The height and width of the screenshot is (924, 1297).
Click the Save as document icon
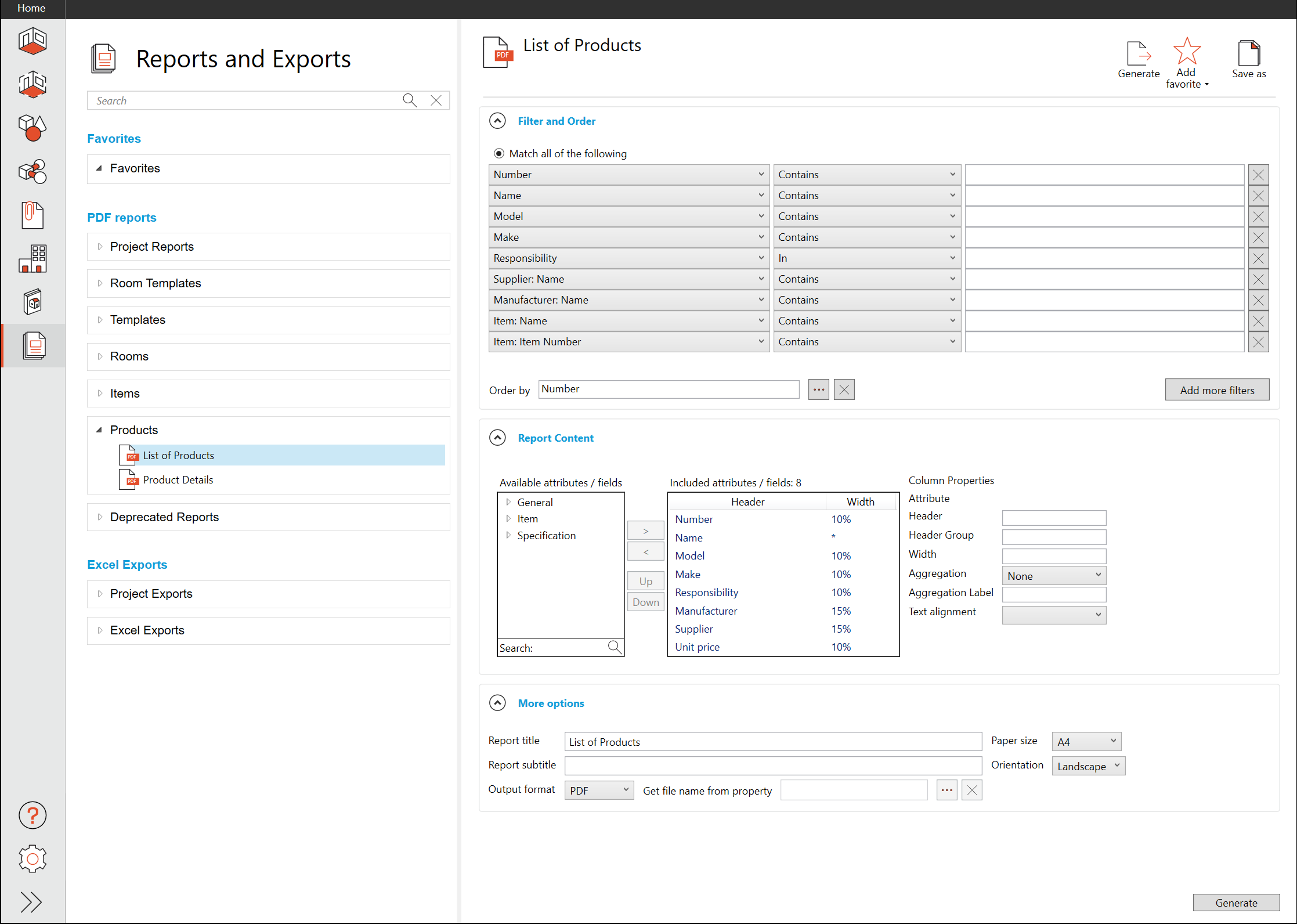click(x=1248, y=53)
